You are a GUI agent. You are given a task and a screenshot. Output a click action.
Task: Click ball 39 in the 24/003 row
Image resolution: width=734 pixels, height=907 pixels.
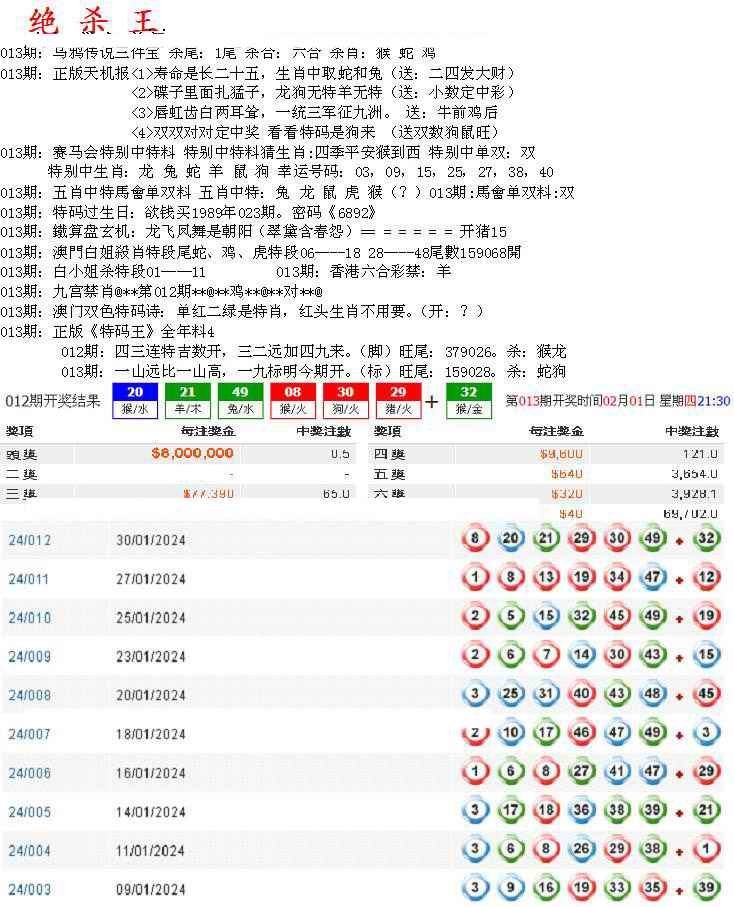(707, 887)
